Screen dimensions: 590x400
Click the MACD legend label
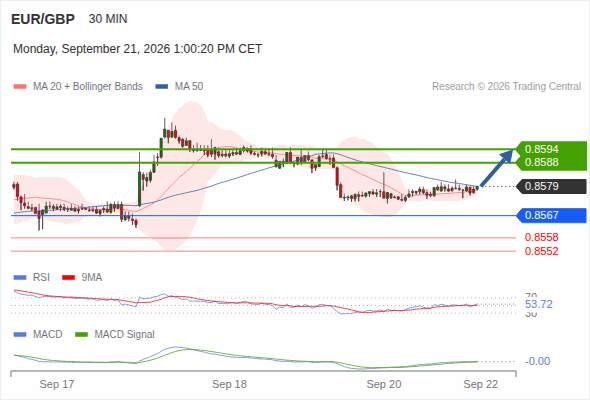click(48, 334)
